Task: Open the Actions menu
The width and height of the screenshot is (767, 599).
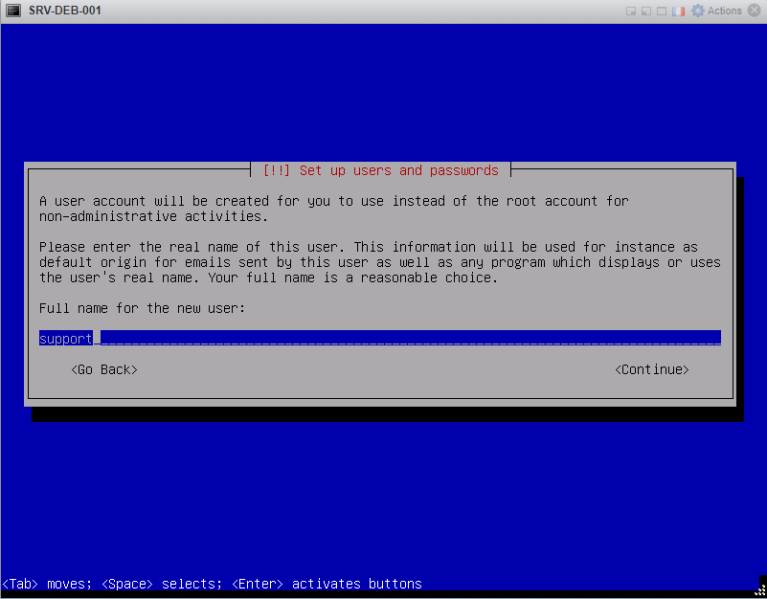Action: [724, 11]
